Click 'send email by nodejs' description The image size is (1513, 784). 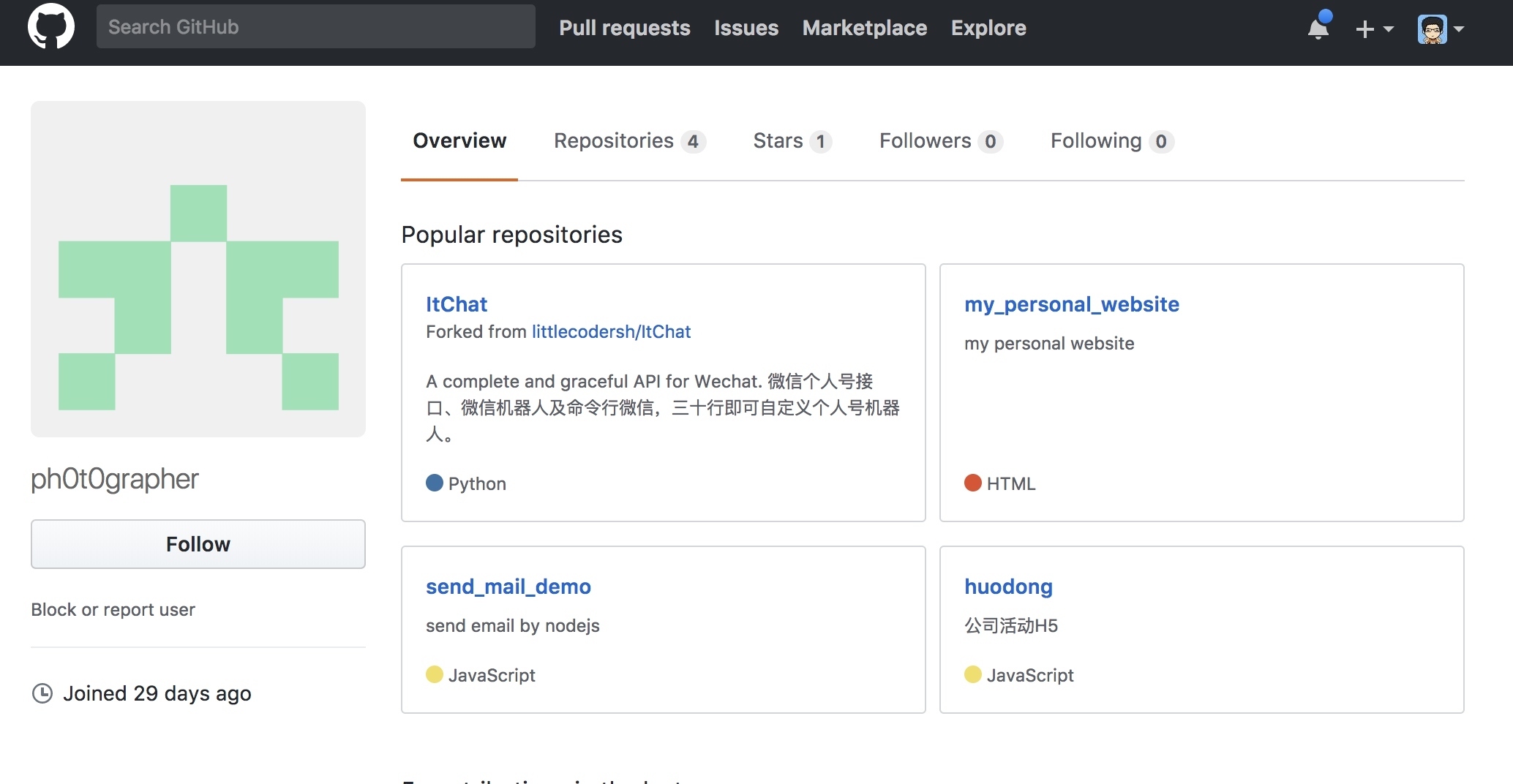click(513, 626)
